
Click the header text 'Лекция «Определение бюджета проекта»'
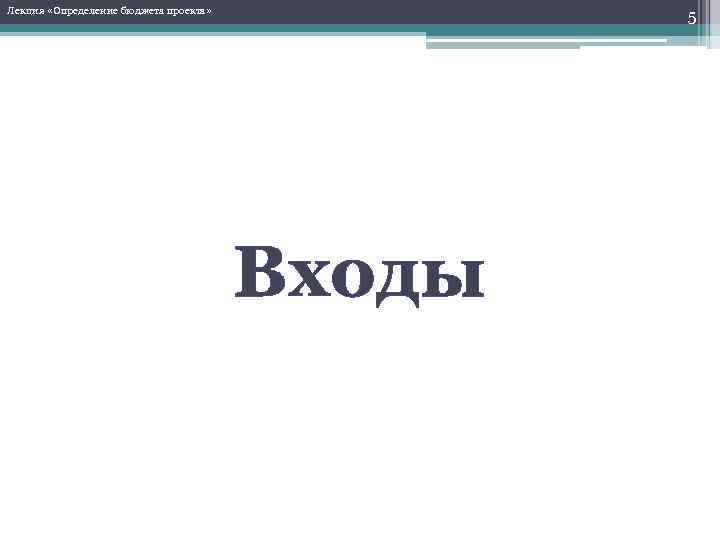[x=110, y=11]
